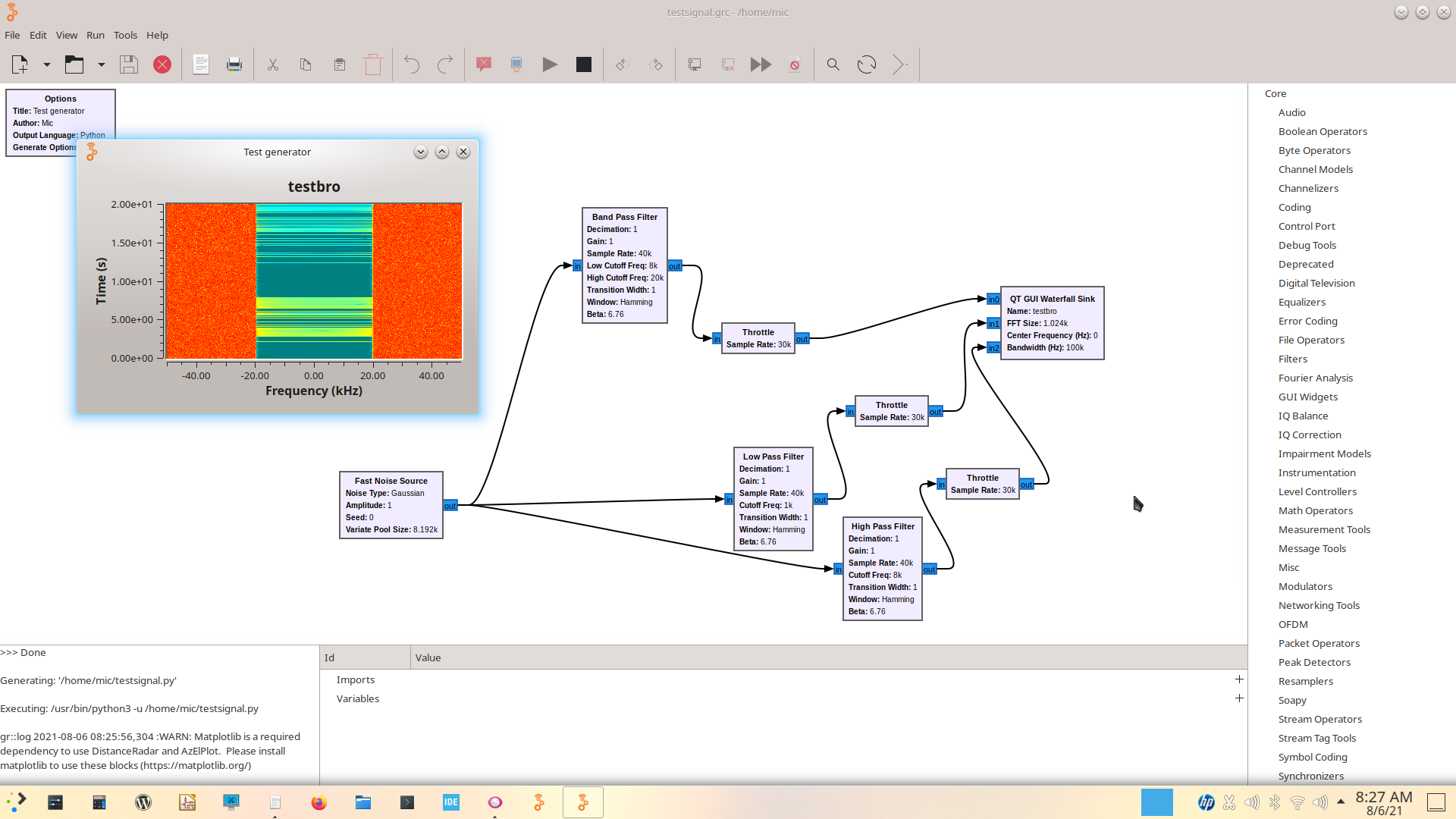Click the Reload blocks icon
1456x819 pixels.
click(866, 64)
